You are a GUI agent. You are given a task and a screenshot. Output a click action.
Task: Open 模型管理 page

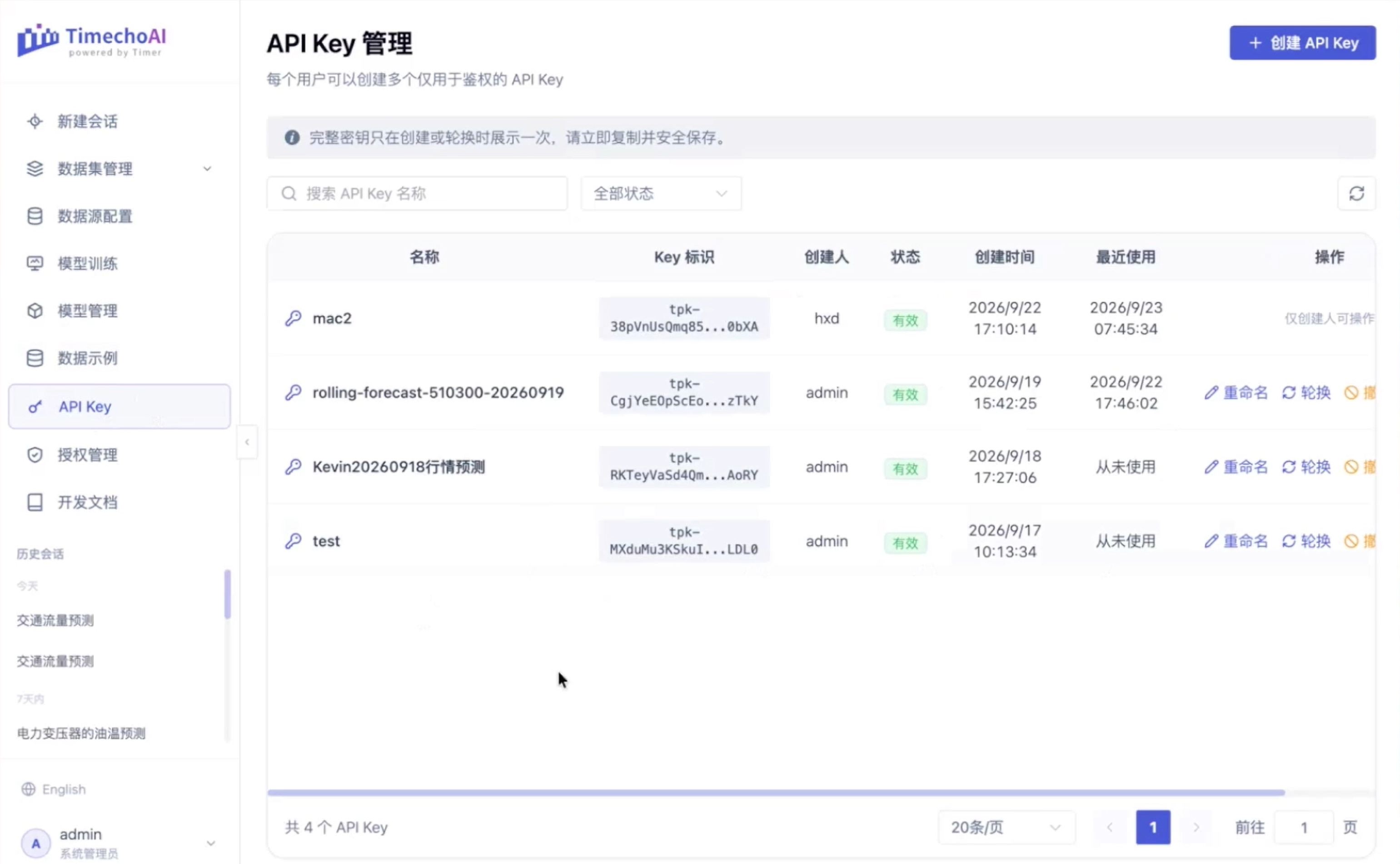(120, 311)
